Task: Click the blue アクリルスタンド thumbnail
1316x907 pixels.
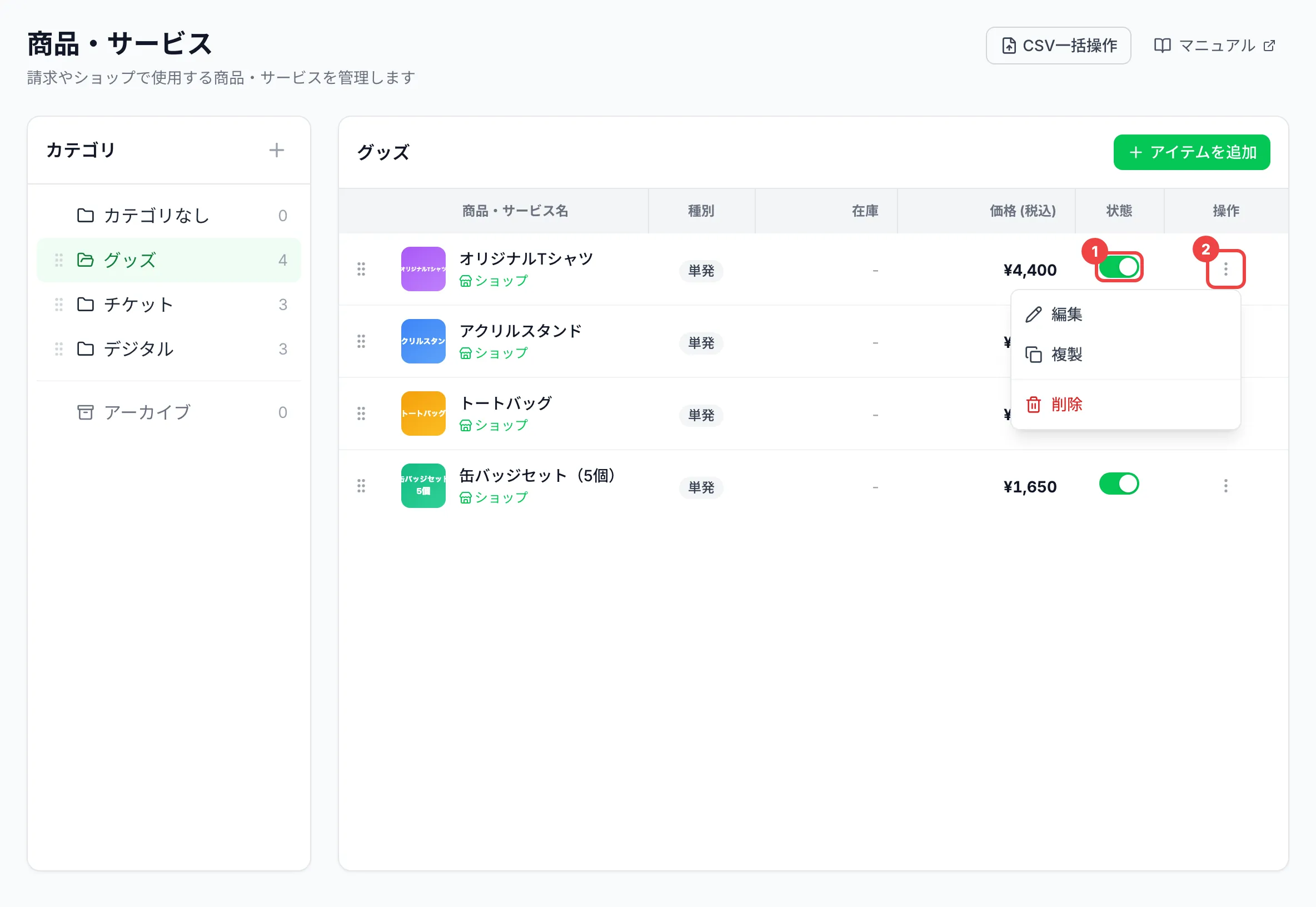Action: (423, 342)
